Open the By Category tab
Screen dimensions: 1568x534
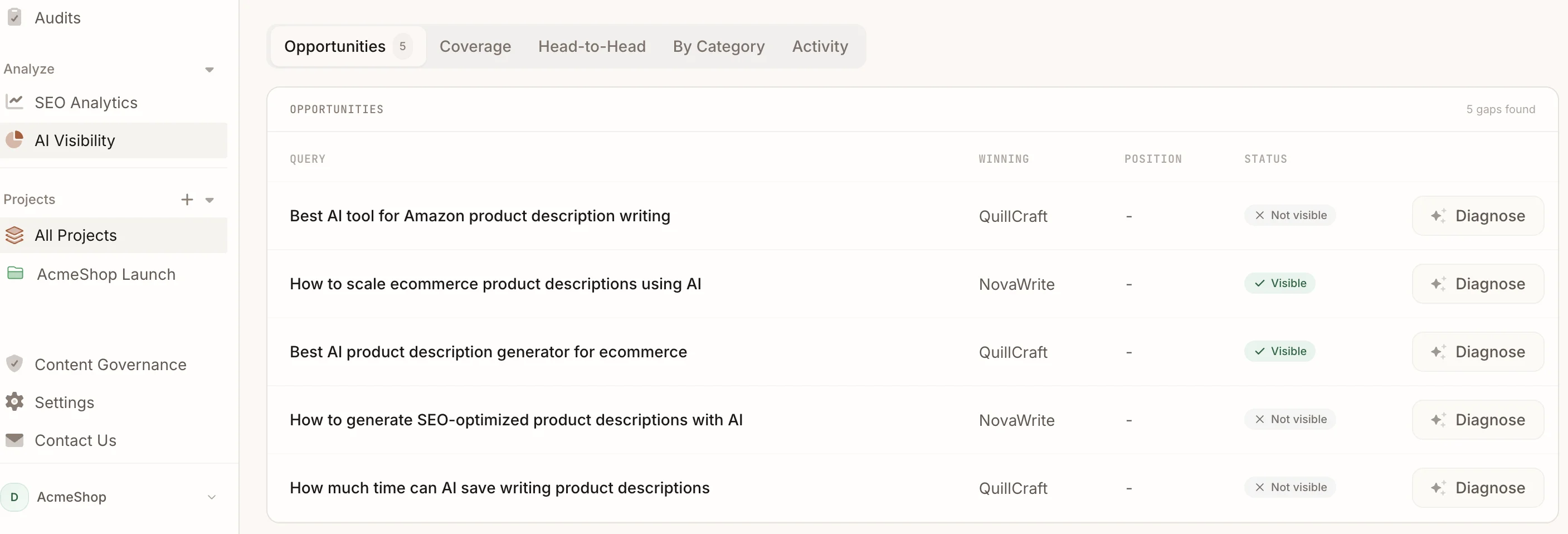point(718,46)
